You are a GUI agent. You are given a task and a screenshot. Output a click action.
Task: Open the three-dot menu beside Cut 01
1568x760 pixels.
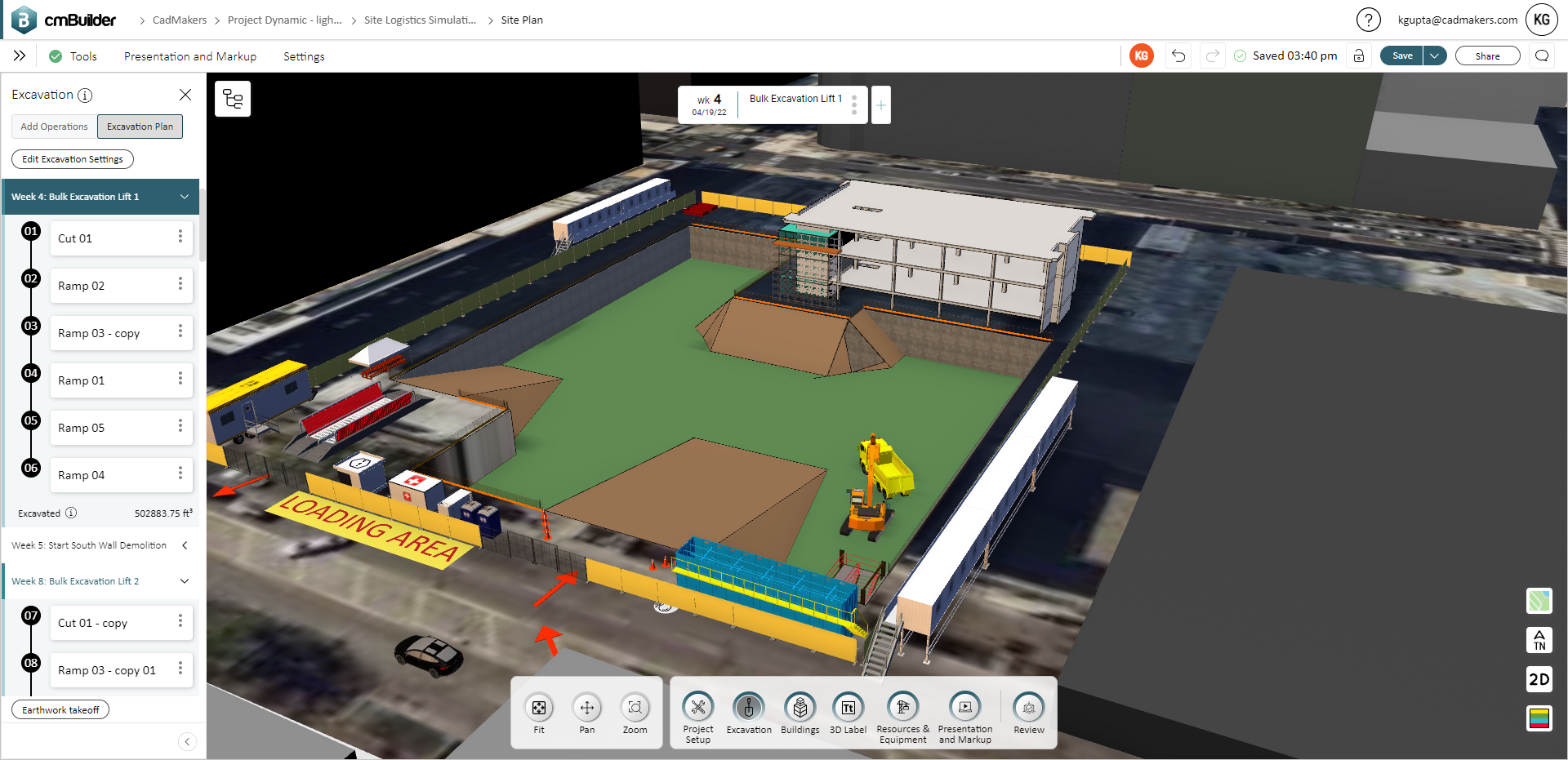click(x=180, y=238)
